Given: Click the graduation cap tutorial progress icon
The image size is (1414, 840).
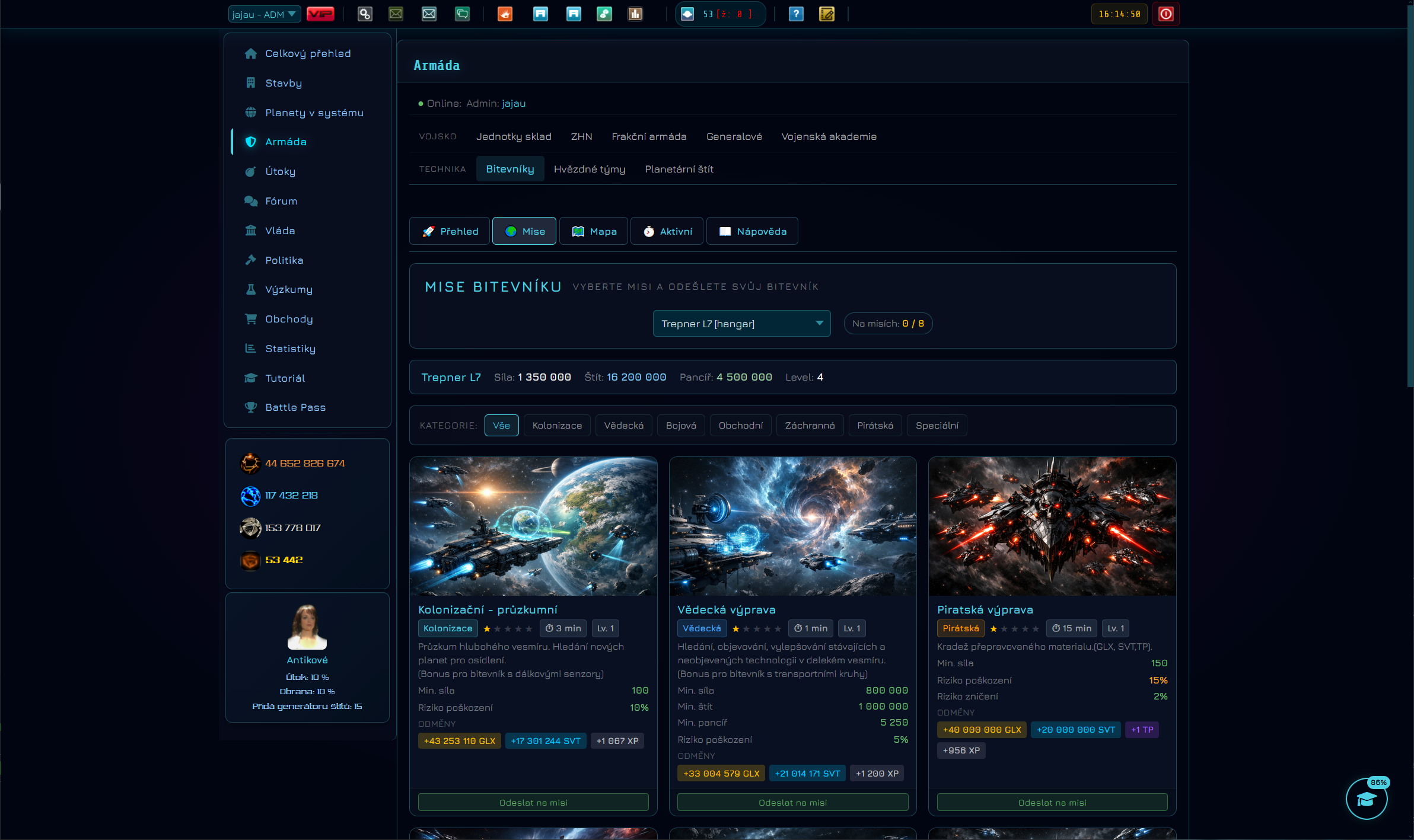Looking at the screenshot, I should [1367, 799].
